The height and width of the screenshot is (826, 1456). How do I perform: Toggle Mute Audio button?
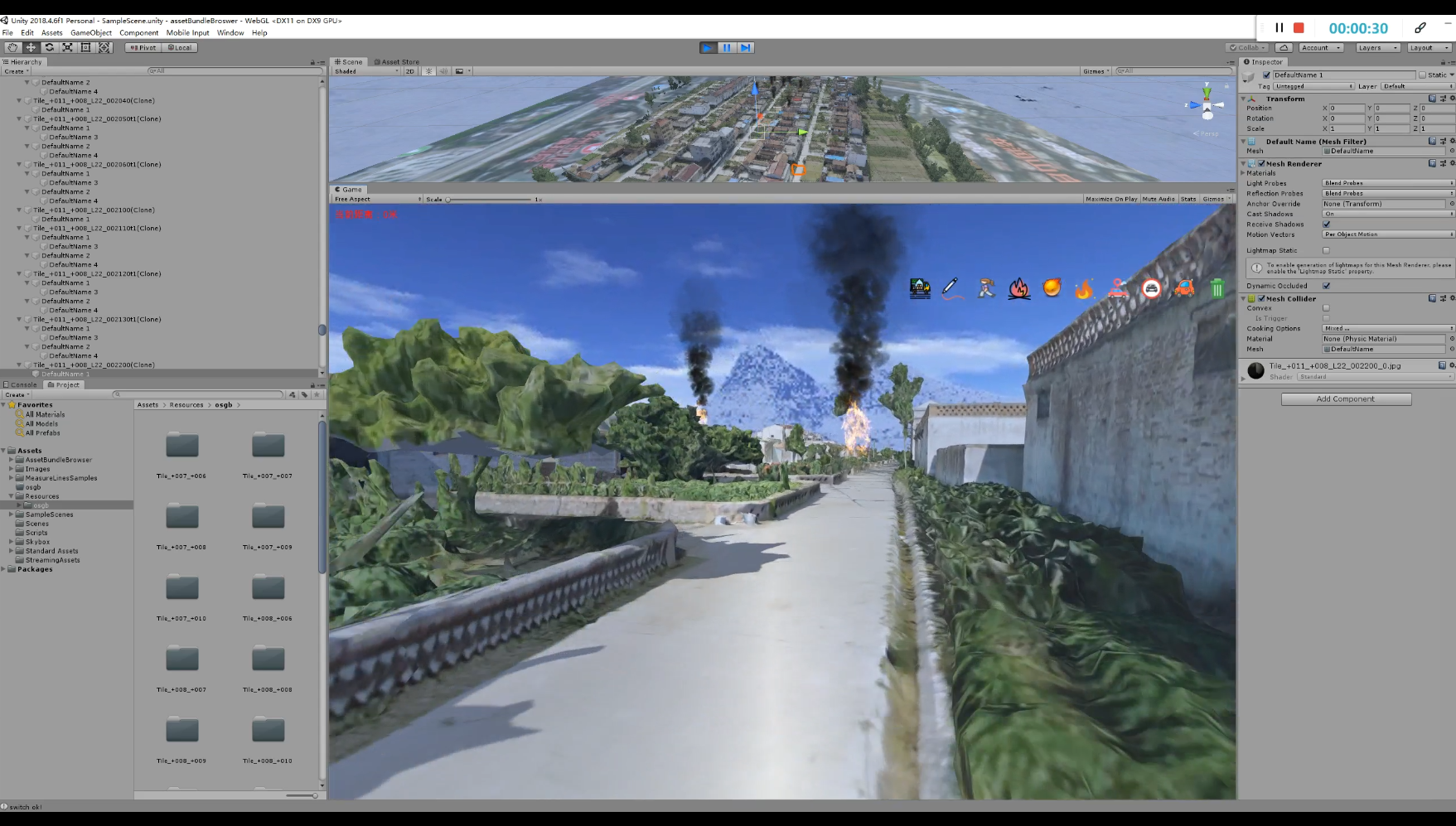coord(1159,199)
